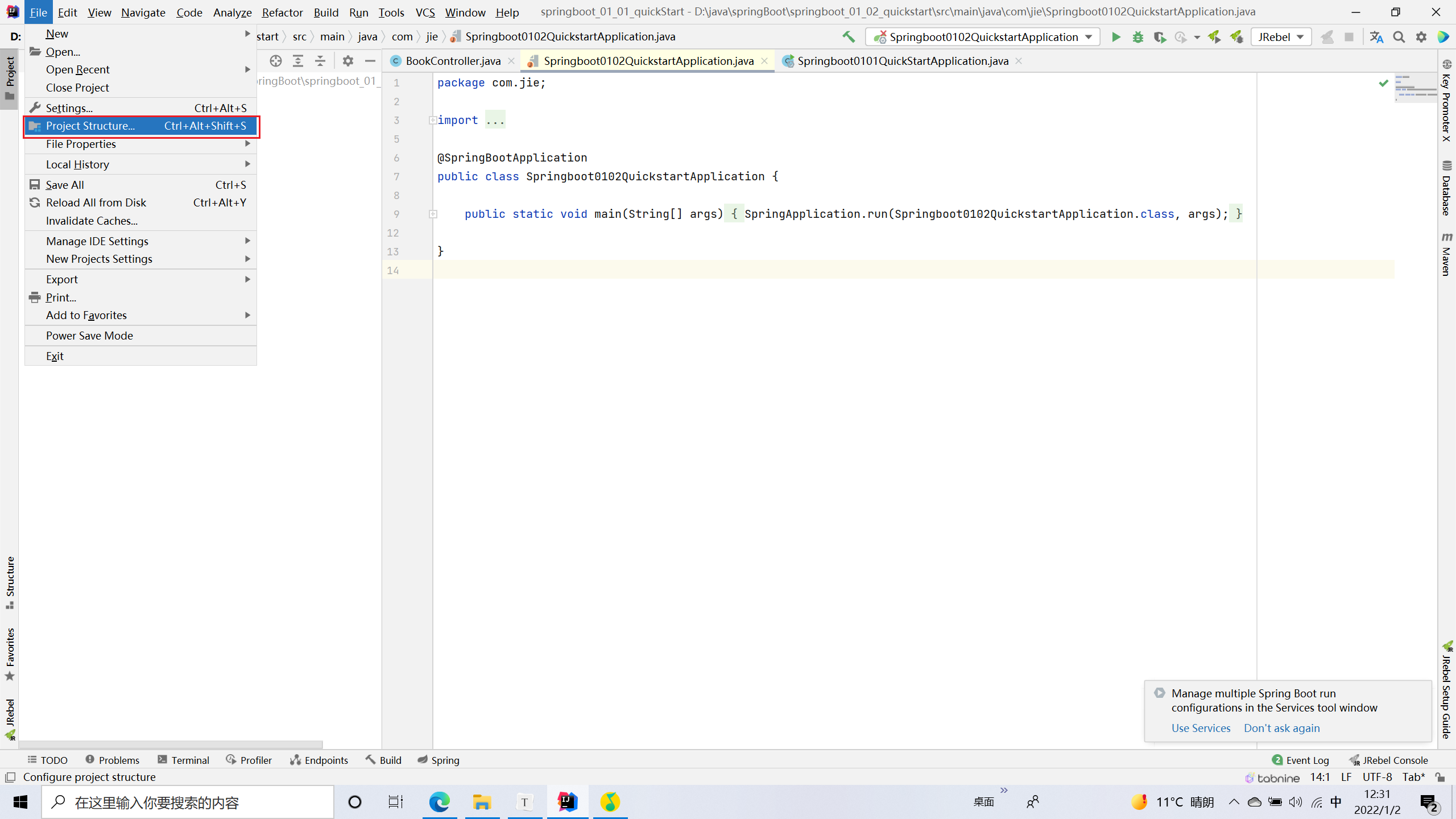The height and width of the screenshot is (819, 1456).
Task: Open the JRebel combo box in toolbar
Action: tap(1281, 37)
